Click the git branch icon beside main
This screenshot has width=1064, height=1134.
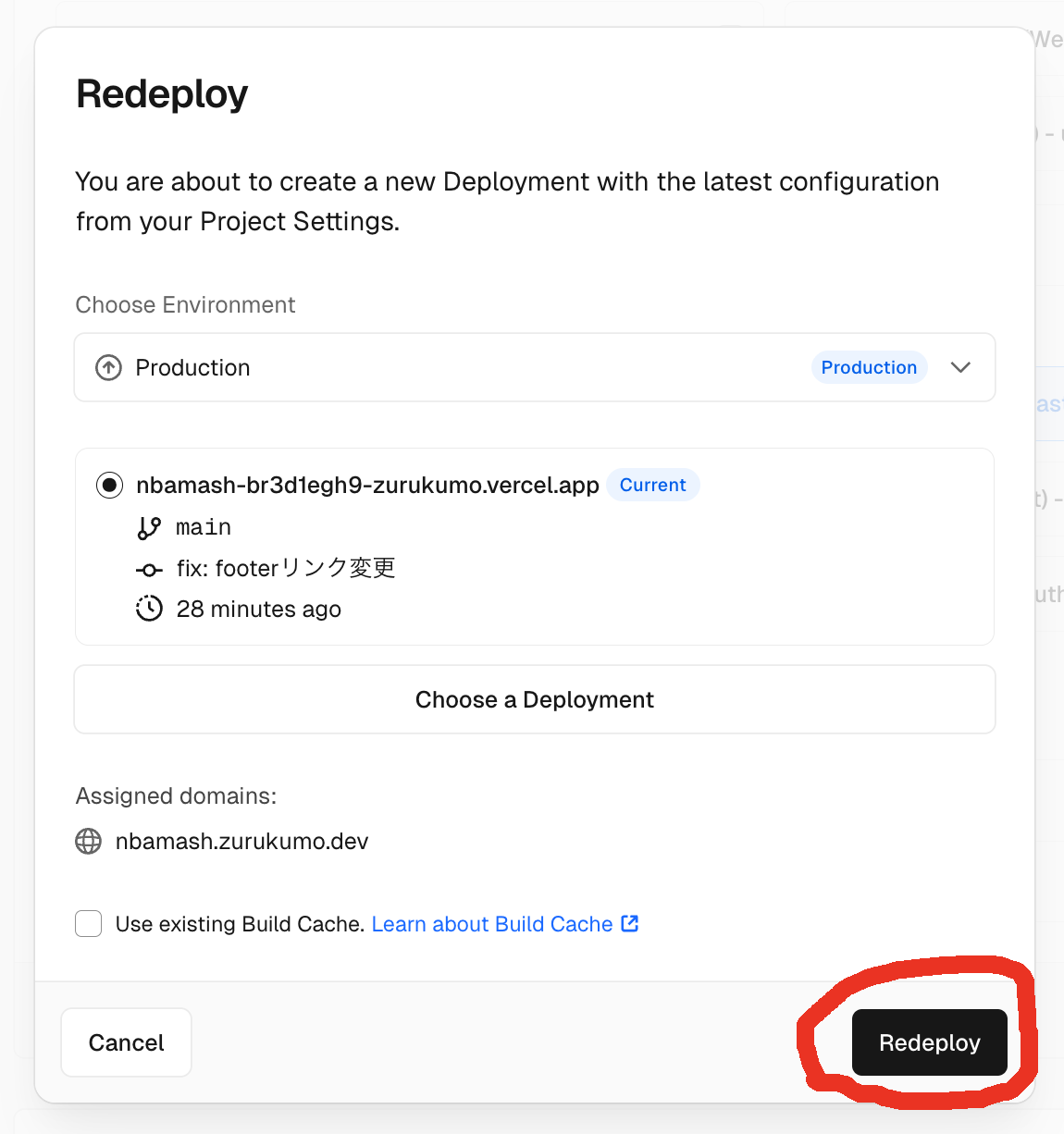(x=149, y=528)
